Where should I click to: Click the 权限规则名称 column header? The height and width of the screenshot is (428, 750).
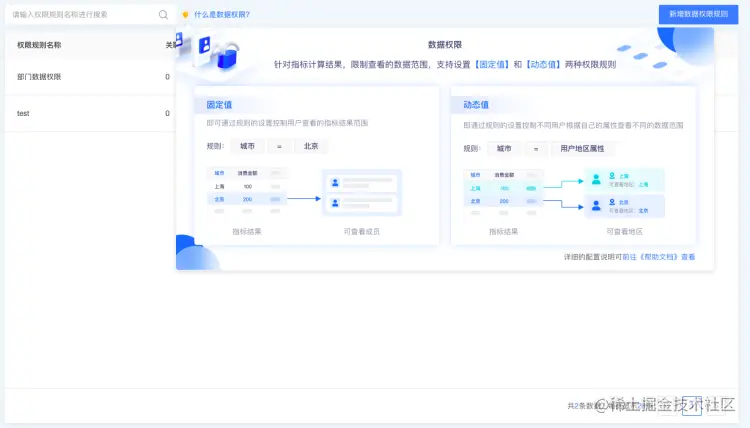point(39,45)
